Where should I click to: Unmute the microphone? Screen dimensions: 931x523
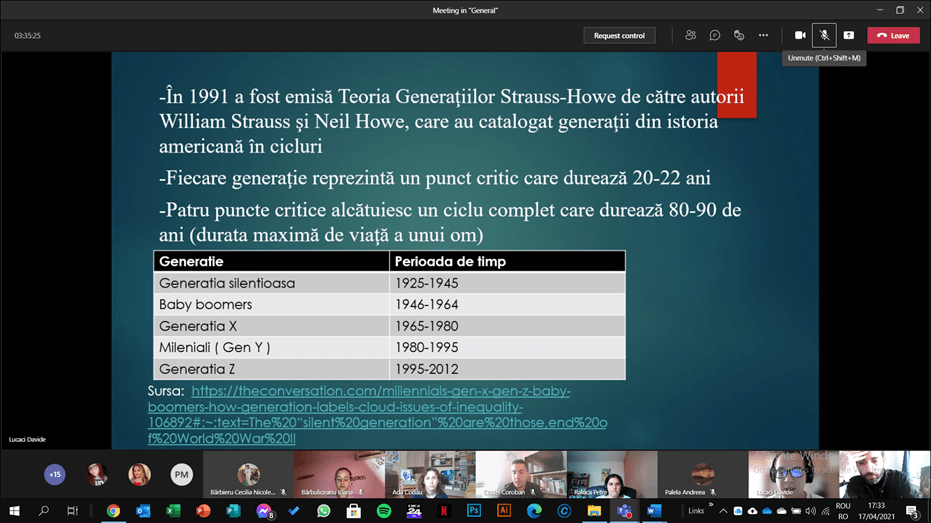tap(824, 35)
